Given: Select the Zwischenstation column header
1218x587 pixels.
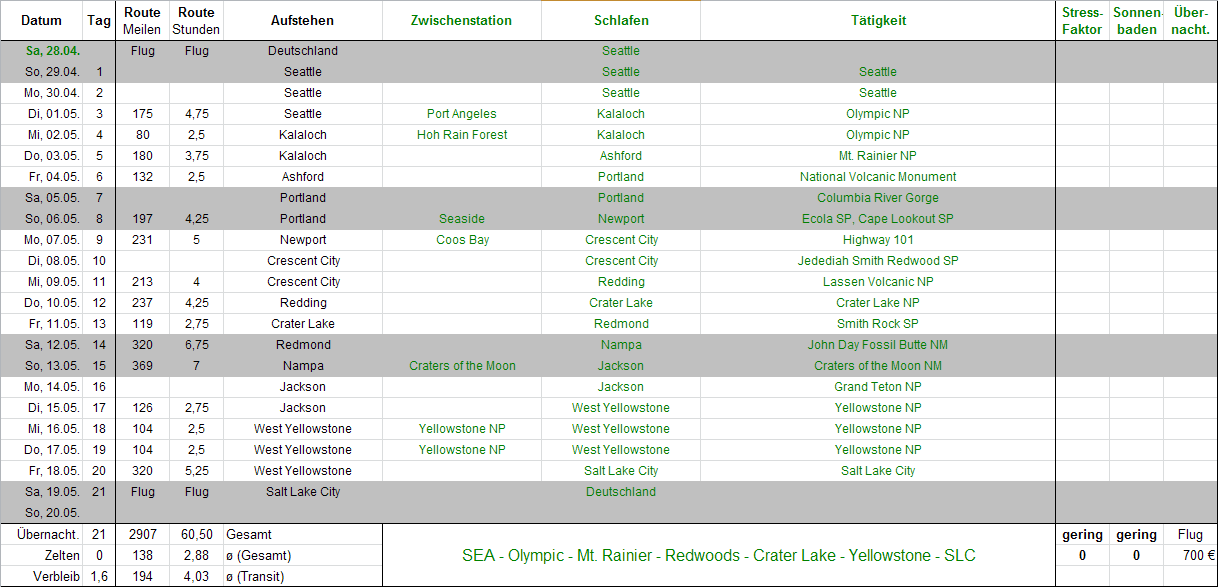Looking at the screenshot, I should click(461, 20).
